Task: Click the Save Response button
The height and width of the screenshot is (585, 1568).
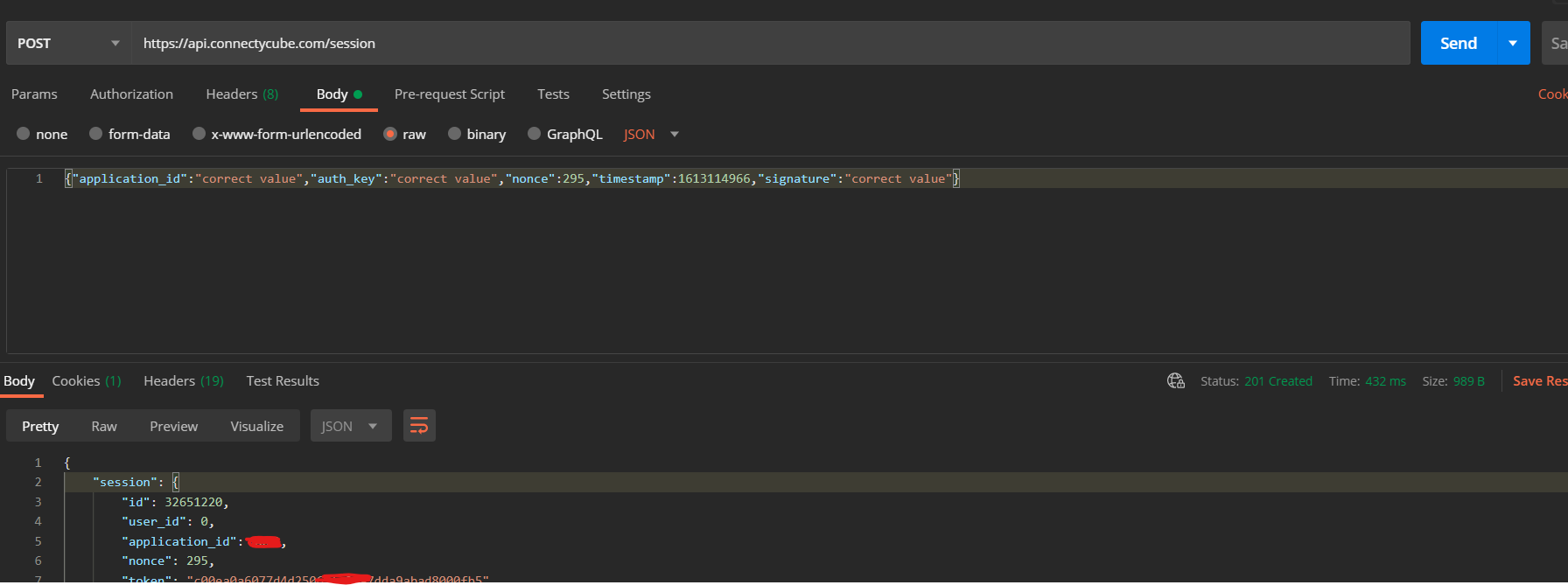Action: coord(1540,381)
